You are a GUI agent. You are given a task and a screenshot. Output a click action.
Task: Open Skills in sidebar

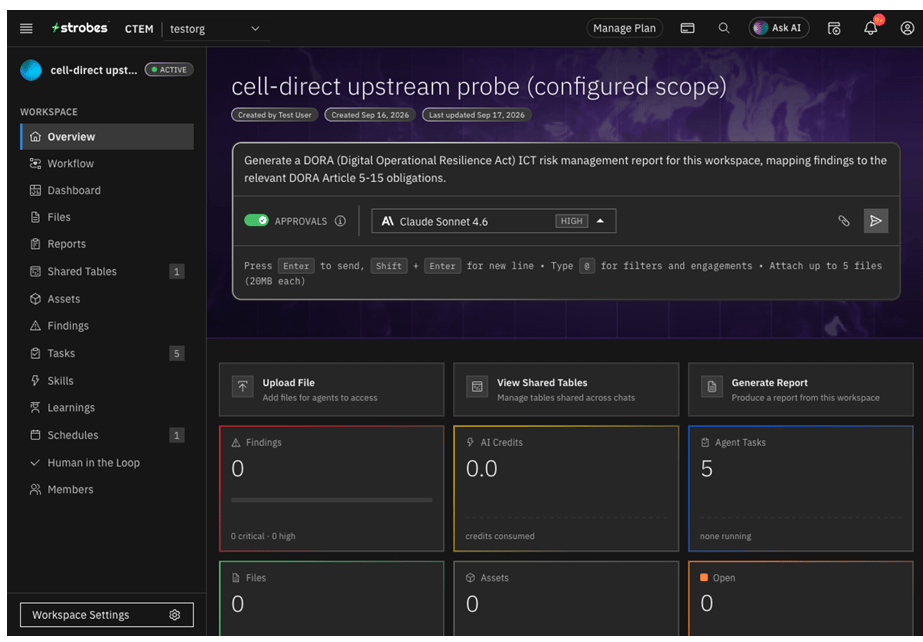107,381
